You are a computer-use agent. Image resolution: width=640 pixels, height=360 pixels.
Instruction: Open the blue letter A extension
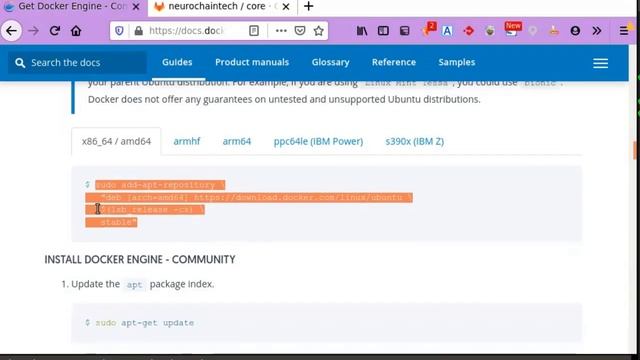tap(447, 31)
